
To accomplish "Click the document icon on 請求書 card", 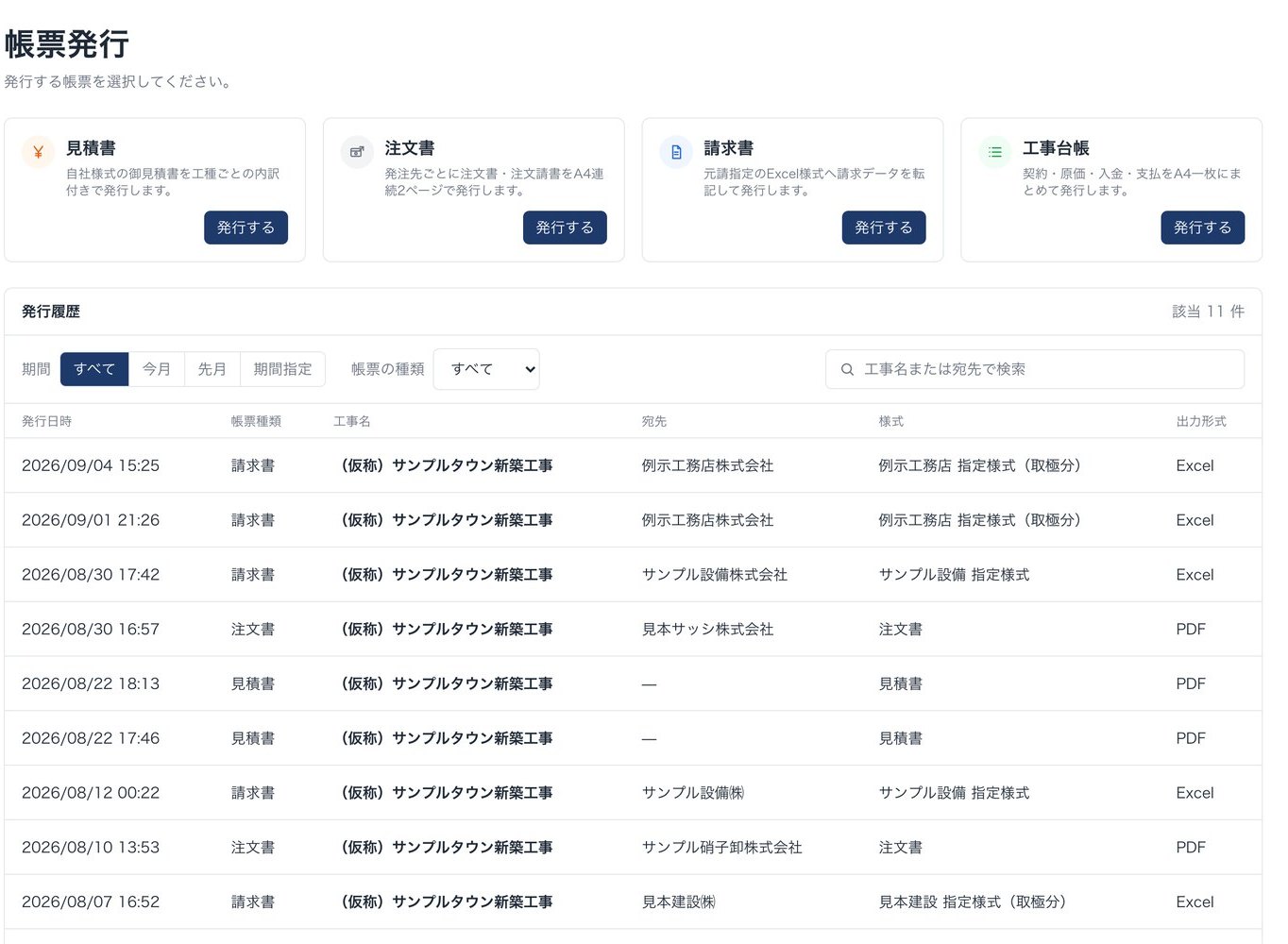I will coord(676,152).
